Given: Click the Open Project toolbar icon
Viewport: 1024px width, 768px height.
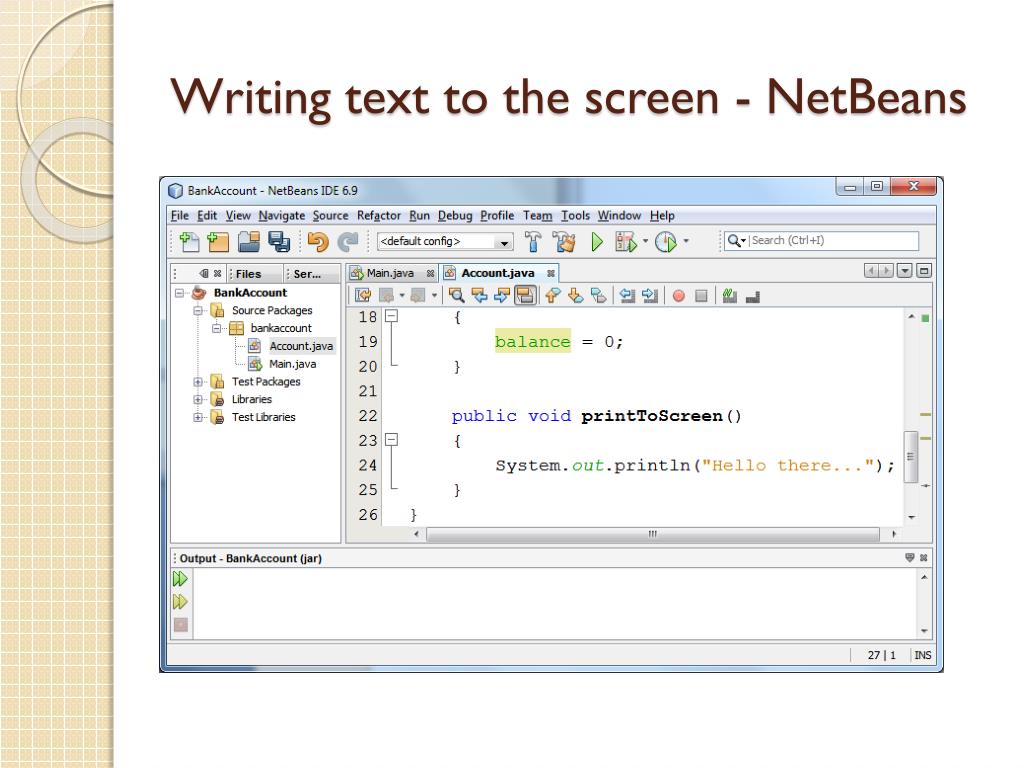Looking at the screenshot, I should click(x=248, y=242).
